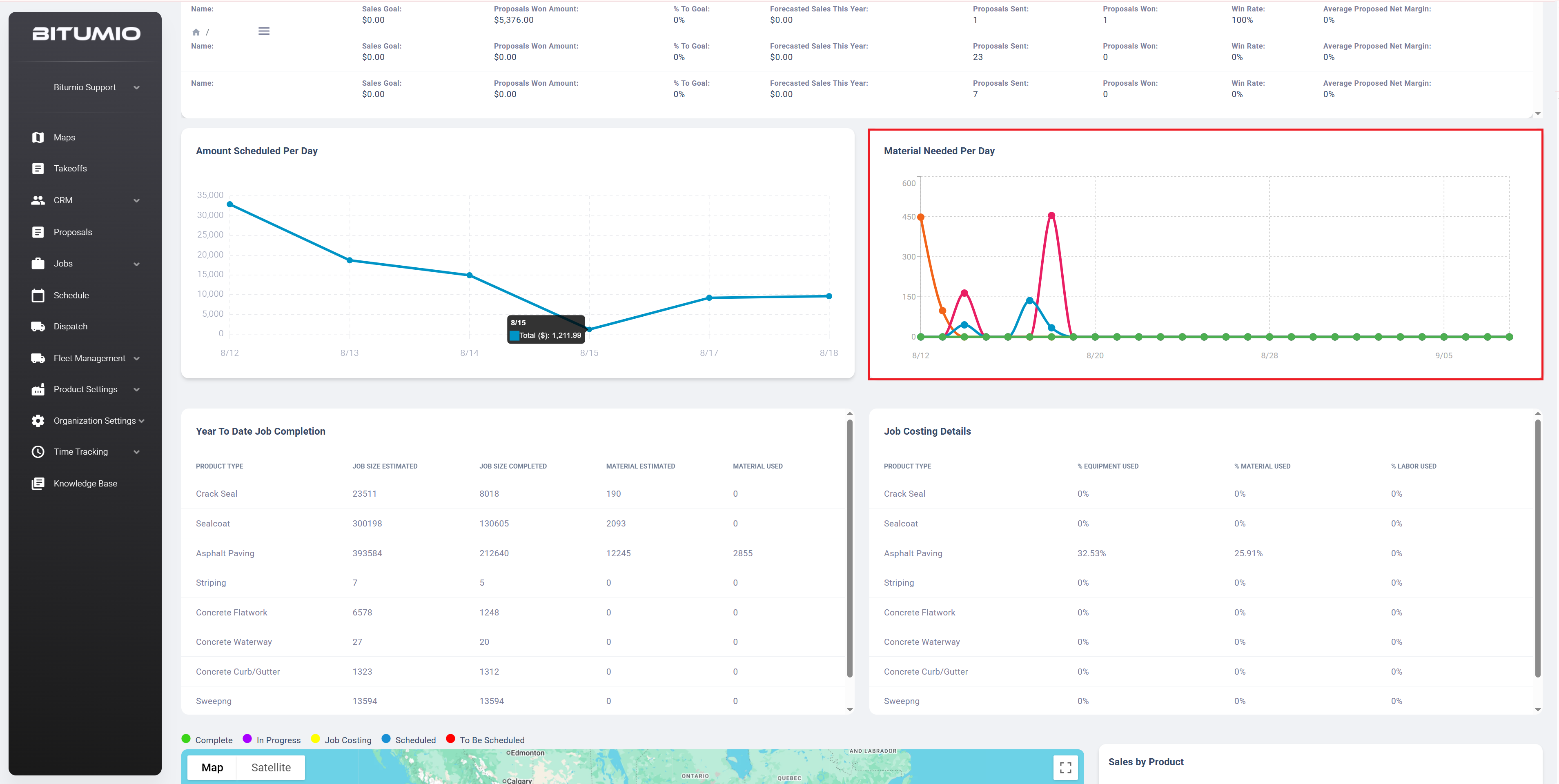This screenshot has width=1559, height=784.
Task: Enter fullscreen mode on the map
Action: tap(1065, 767)
